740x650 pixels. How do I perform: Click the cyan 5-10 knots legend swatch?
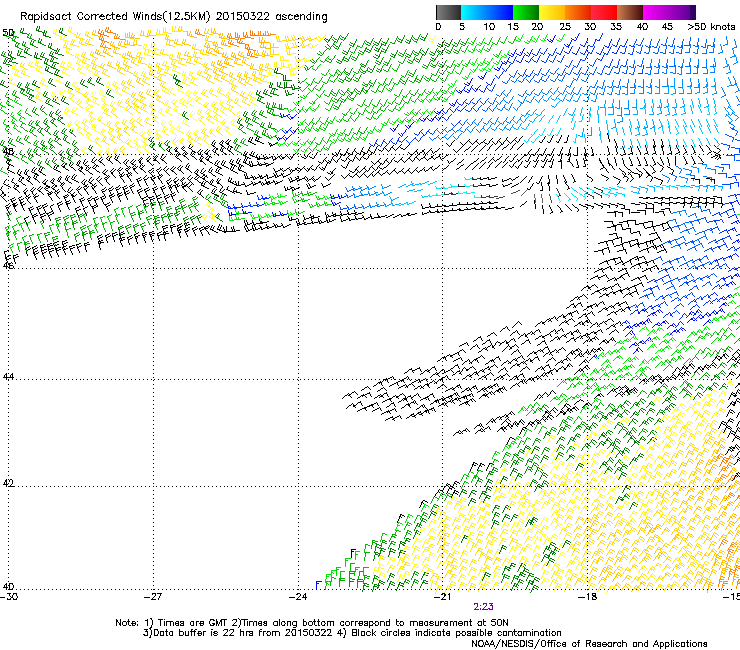tap(474, 12)
